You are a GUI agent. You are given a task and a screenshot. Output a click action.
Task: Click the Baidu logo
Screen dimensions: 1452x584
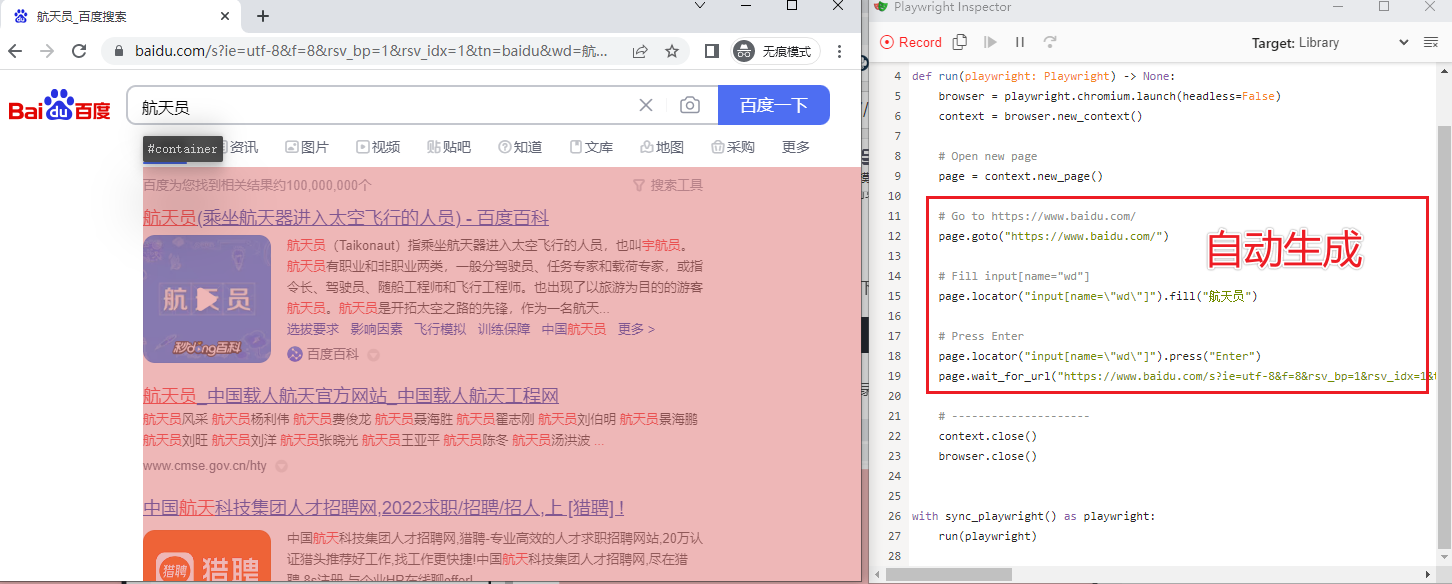[60, 106]
